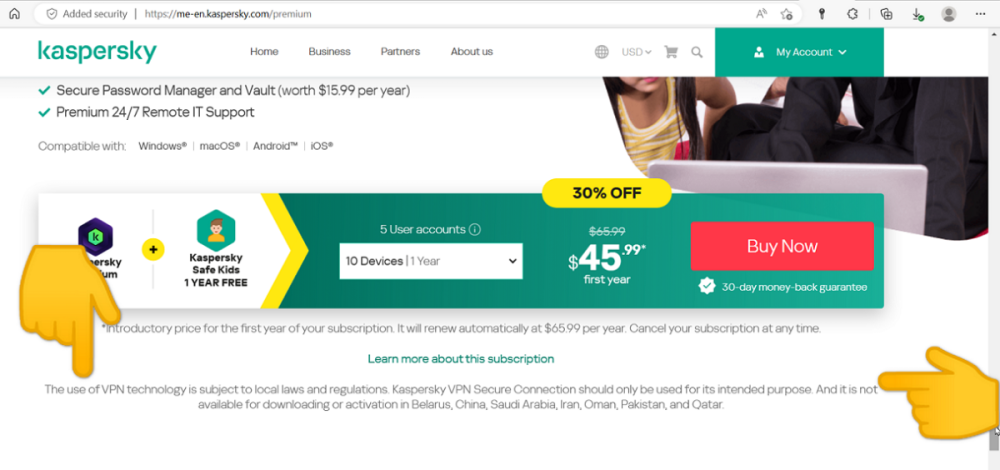Click the red Buy Now button
This screenshot has height=470, width=1000.
click(783, 246)
